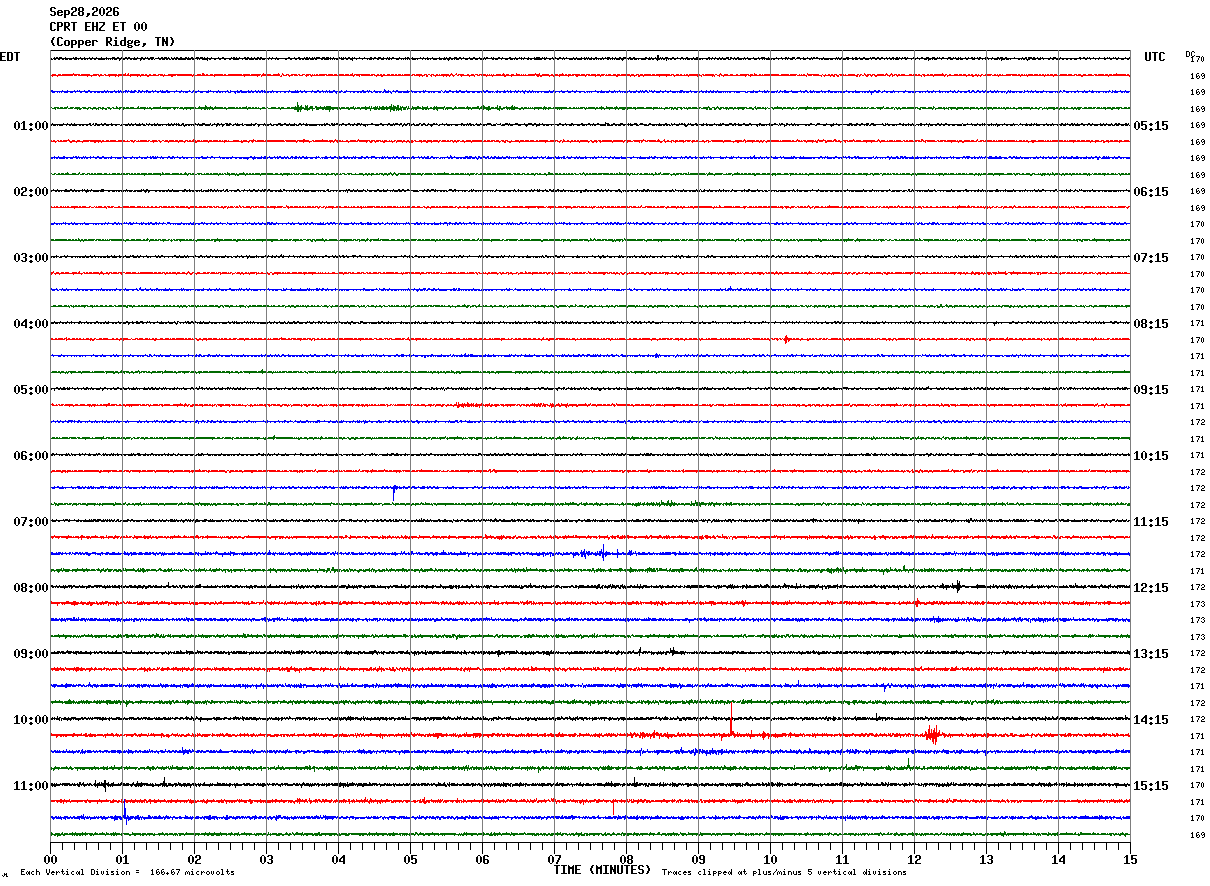The width and height of the screenshot is (1210, 886).
Task: Click the CPRT EHZ ET 00 channel label
Action: click(98, 27)
